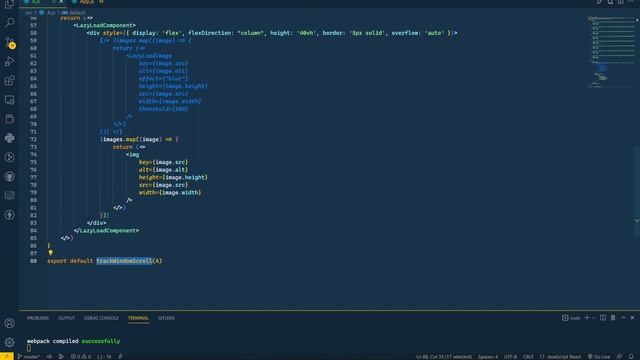
Task: Switch to the DEBUG CONSOLE tab
Action: pos(101,318)
